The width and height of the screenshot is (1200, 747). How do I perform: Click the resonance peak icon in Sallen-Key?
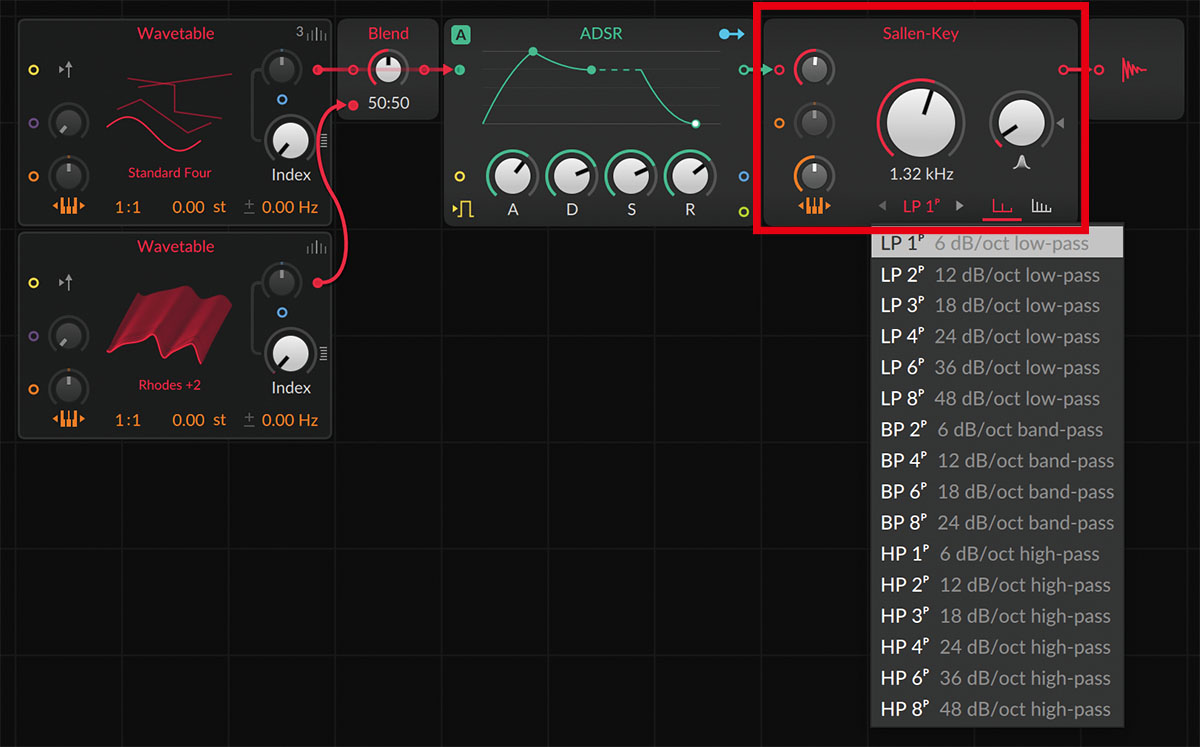click(x=1021, y=163)
